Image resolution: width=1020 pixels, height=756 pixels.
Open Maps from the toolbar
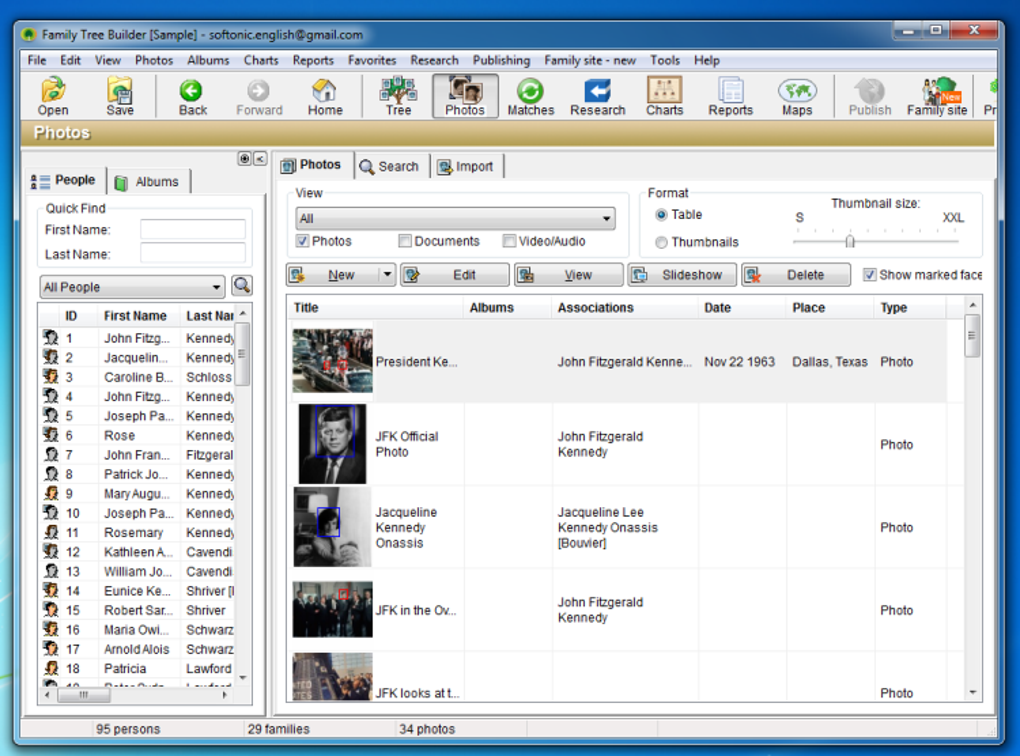point(797,96)
